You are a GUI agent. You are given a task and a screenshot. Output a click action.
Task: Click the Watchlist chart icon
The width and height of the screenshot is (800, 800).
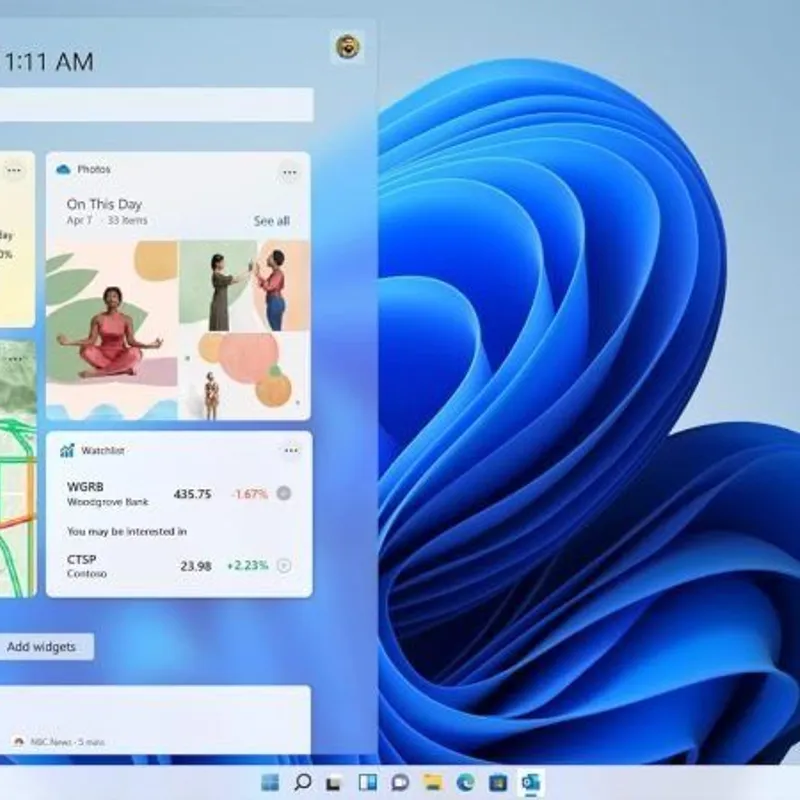pyautogui.click(x=67, y=451)
